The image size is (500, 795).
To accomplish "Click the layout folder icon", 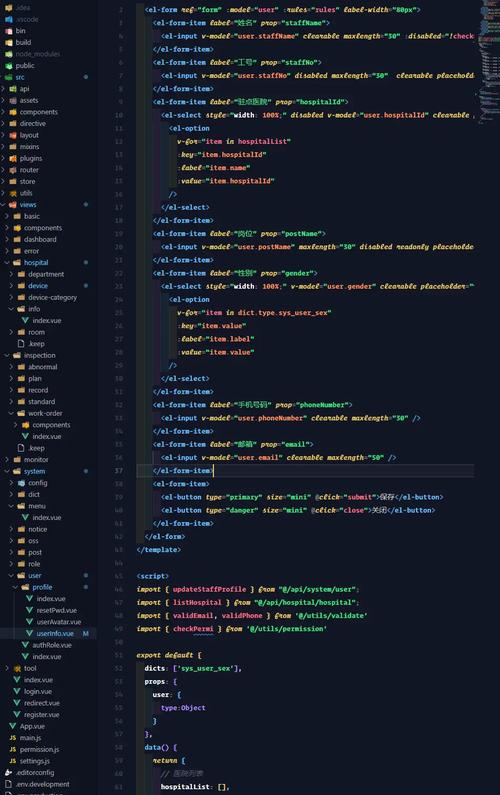I will [13, 135].
